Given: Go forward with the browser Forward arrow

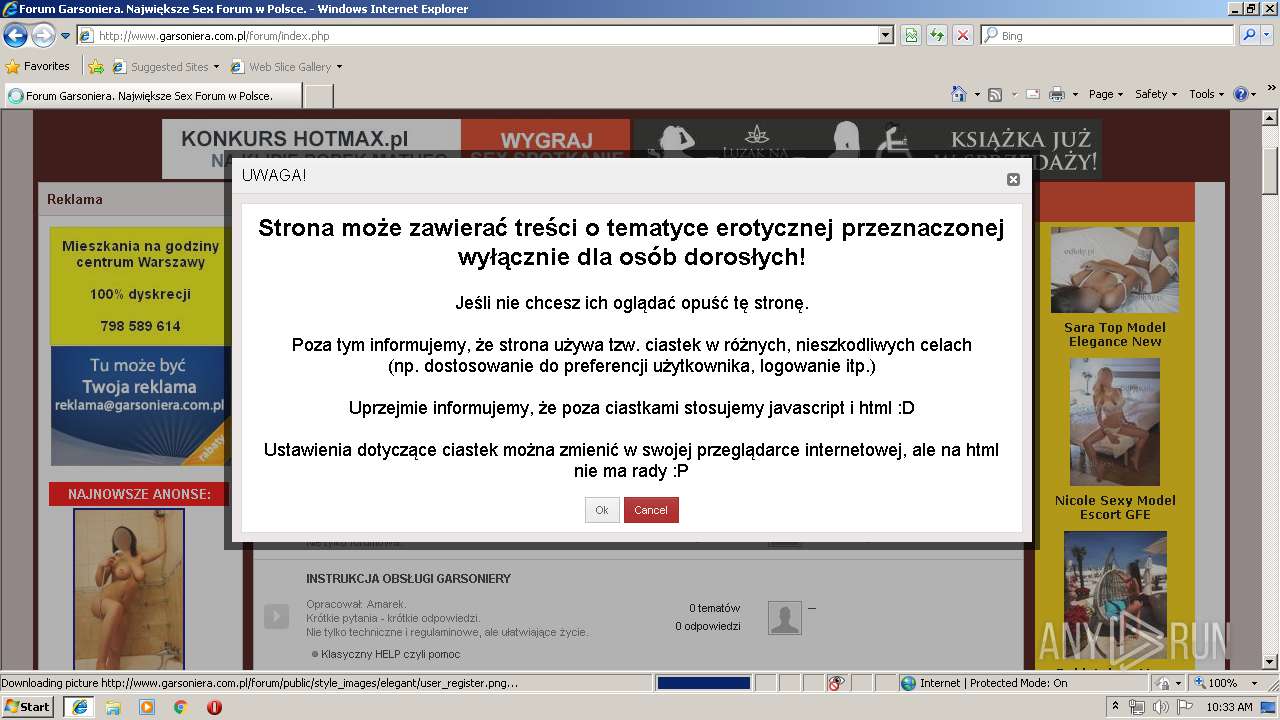Looking at the screenshot, I should click(x=43, y=36).
